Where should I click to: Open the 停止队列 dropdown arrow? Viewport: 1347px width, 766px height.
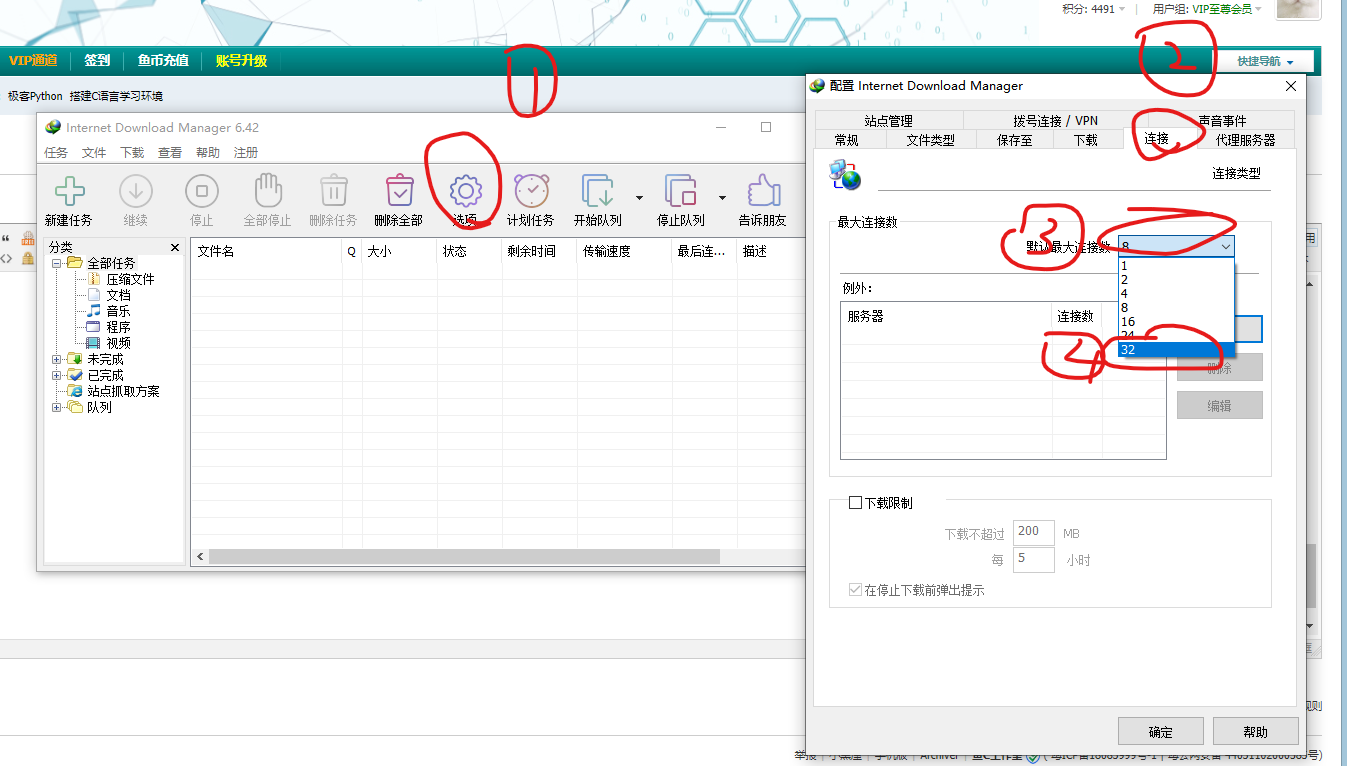pos(722,197)
